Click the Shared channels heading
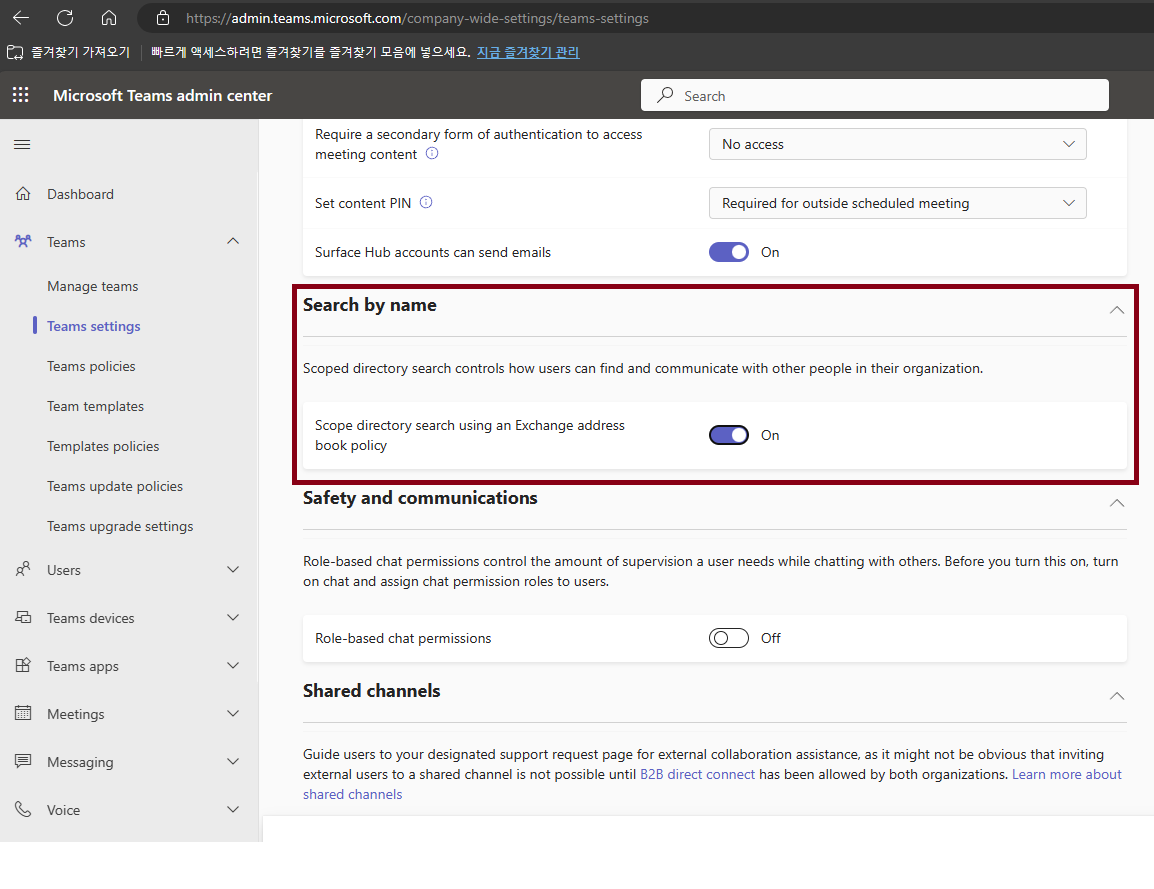Viewport: 1154px width, 889px height. (x=372, y=690)
